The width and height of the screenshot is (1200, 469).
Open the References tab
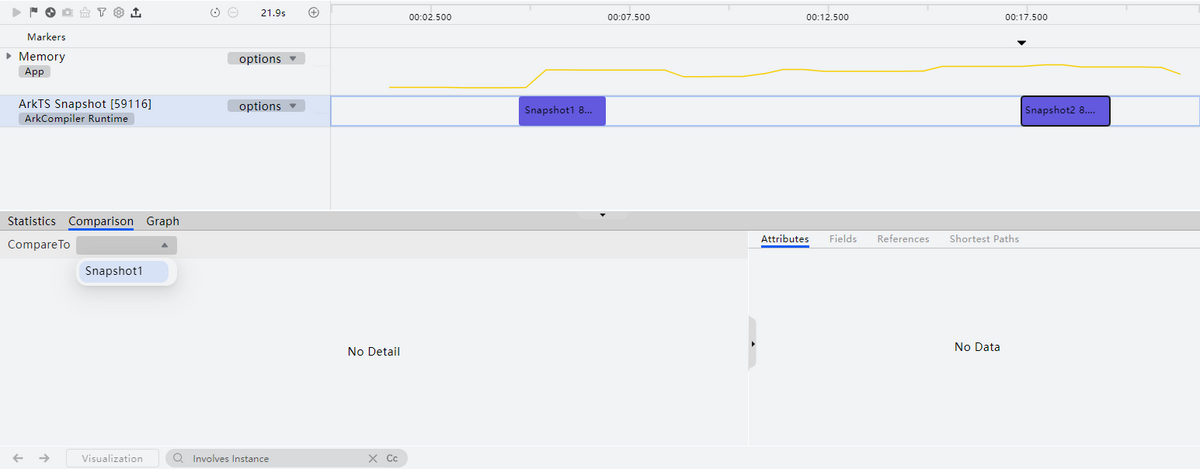(903, 239)
